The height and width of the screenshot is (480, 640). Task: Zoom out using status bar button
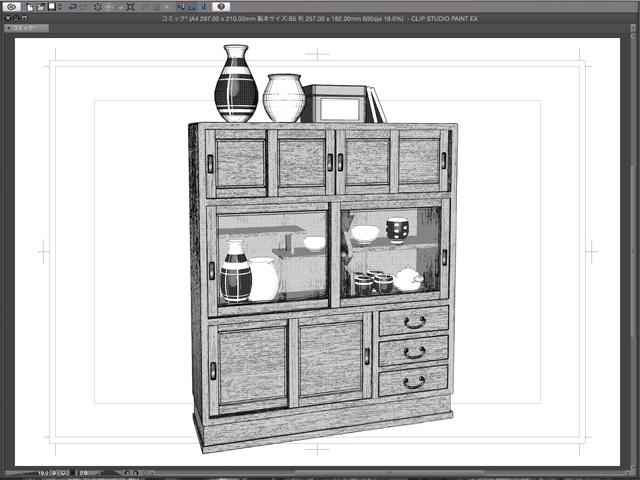point(54,473)
